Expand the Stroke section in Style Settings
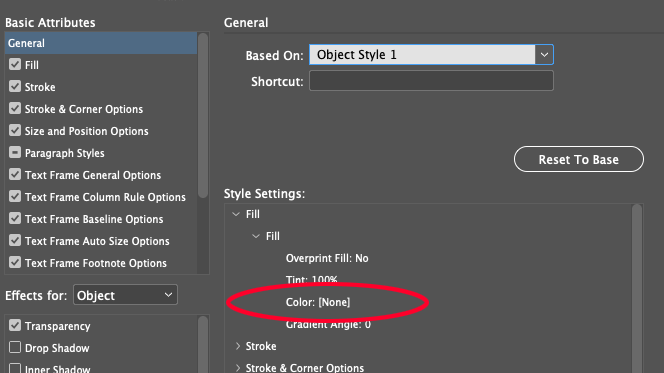Viewport: 664px width, 373px height. click(238, 346)
